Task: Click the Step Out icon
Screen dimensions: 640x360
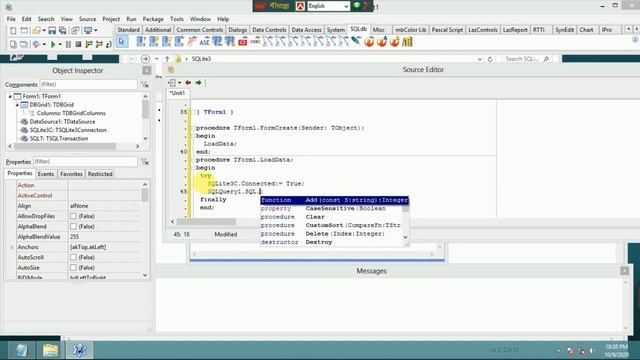Action: tap(109, 44)
